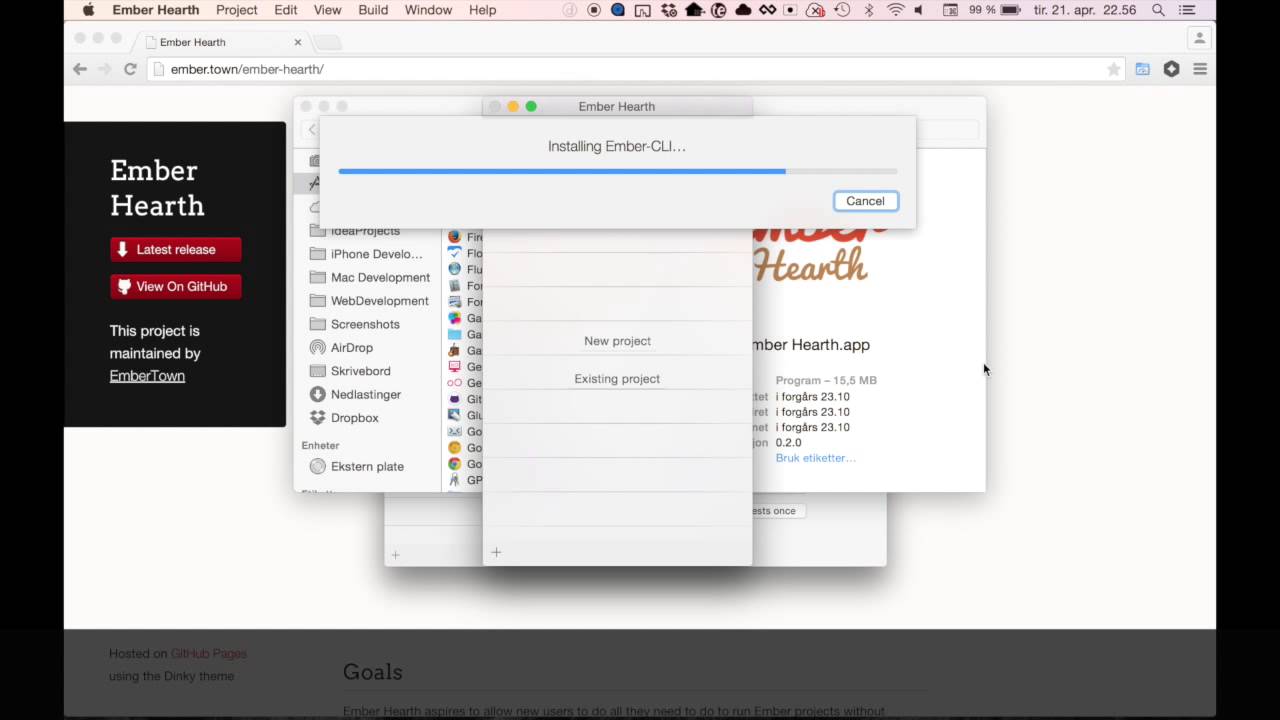1280x720 pixels.
Task: Open the Window menu
Action: coord(428,10)
